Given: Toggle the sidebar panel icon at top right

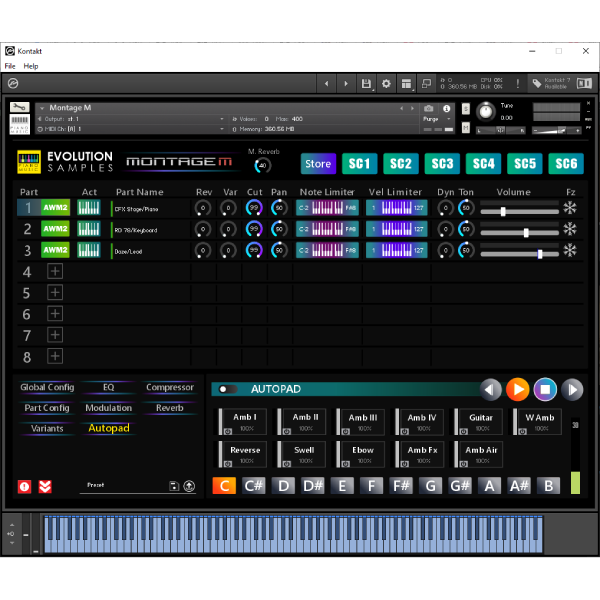Looking at the screenshot, I should pos(584,83).
